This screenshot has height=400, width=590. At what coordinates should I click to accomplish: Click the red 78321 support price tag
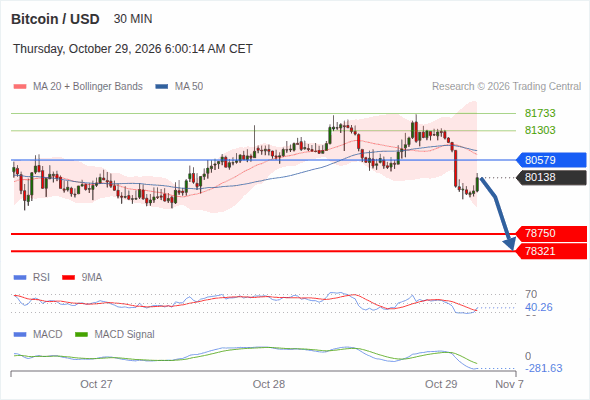pyautogui.click(x=551, y=251)
